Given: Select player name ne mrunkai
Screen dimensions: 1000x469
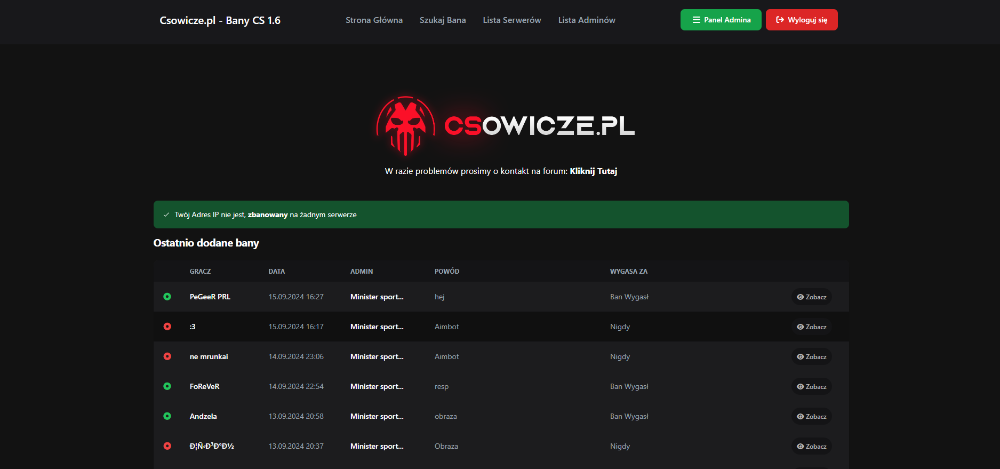Looking at the screenshot, I should coord(209,357).
